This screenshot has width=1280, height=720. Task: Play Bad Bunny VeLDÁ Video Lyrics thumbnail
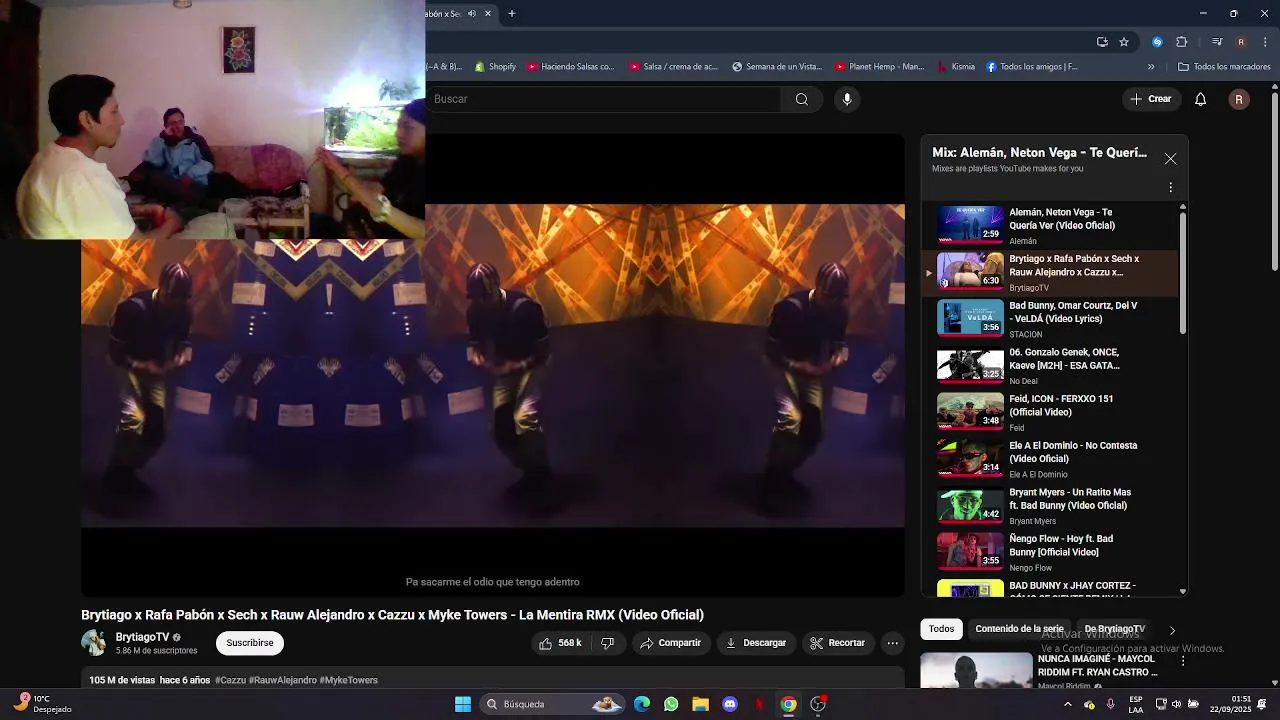click(970, 318)
